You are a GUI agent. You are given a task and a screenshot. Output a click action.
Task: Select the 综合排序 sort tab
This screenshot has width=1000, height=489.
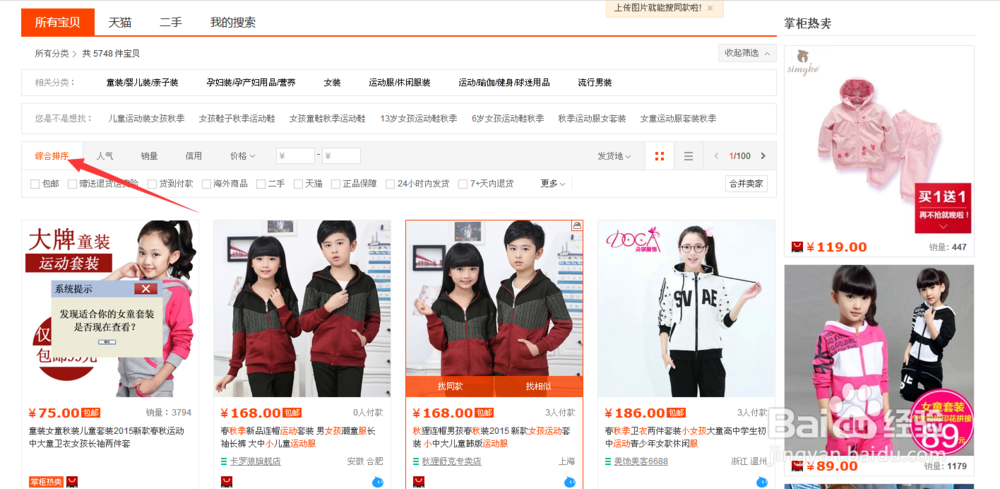pos(52,156)
